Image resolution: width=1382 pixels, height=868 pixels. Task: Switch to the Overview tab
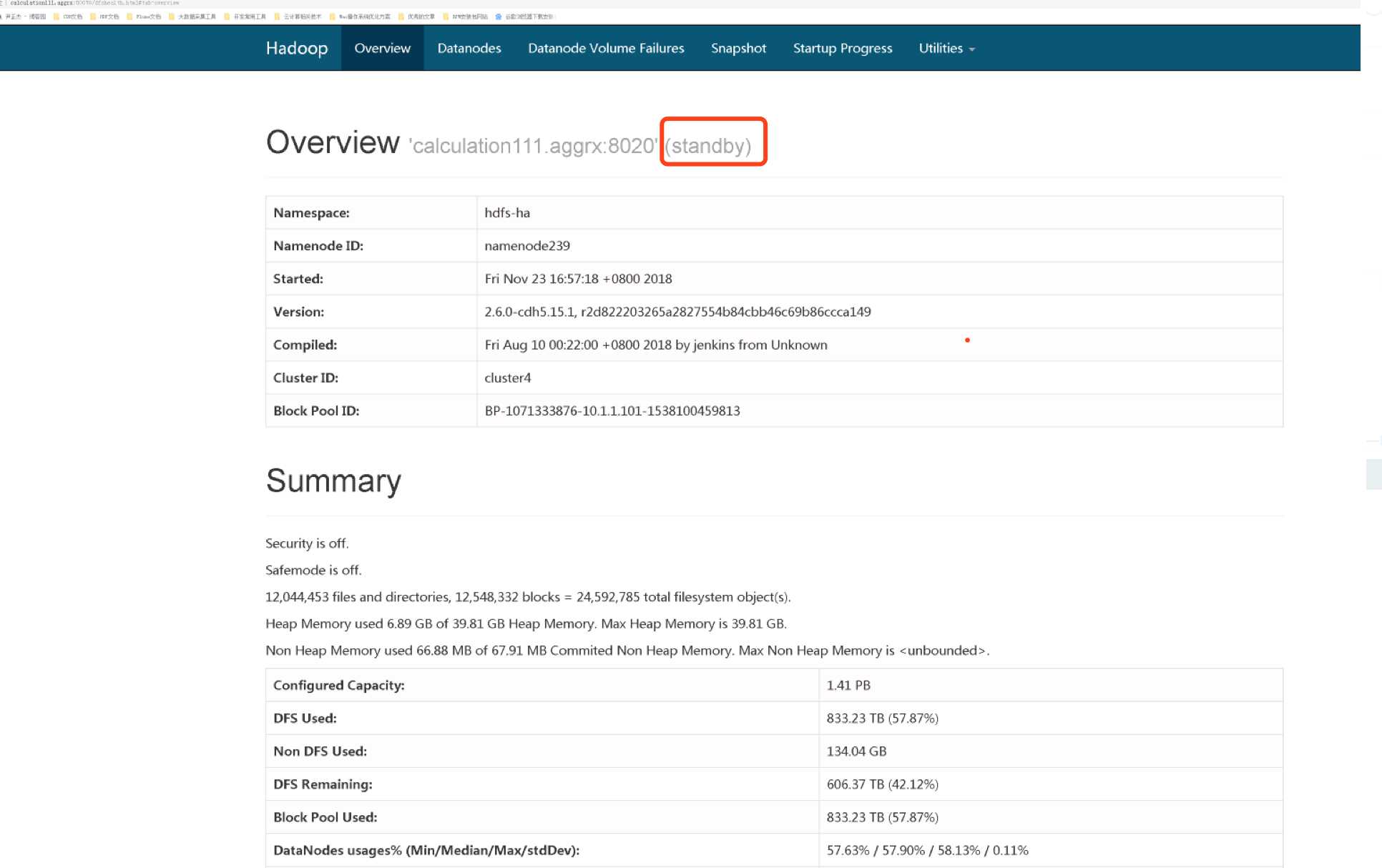pyautogui.click(x=382, y=48)
